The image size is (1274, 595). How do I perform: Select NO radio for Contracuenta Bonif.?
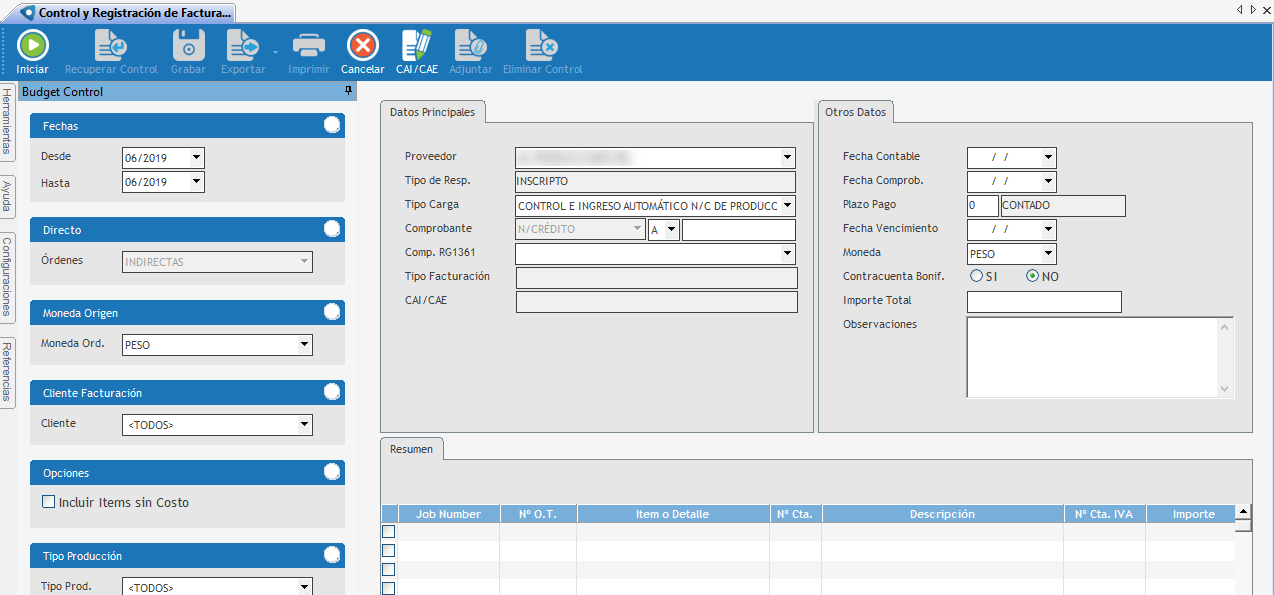click(x=1032, y=276)
